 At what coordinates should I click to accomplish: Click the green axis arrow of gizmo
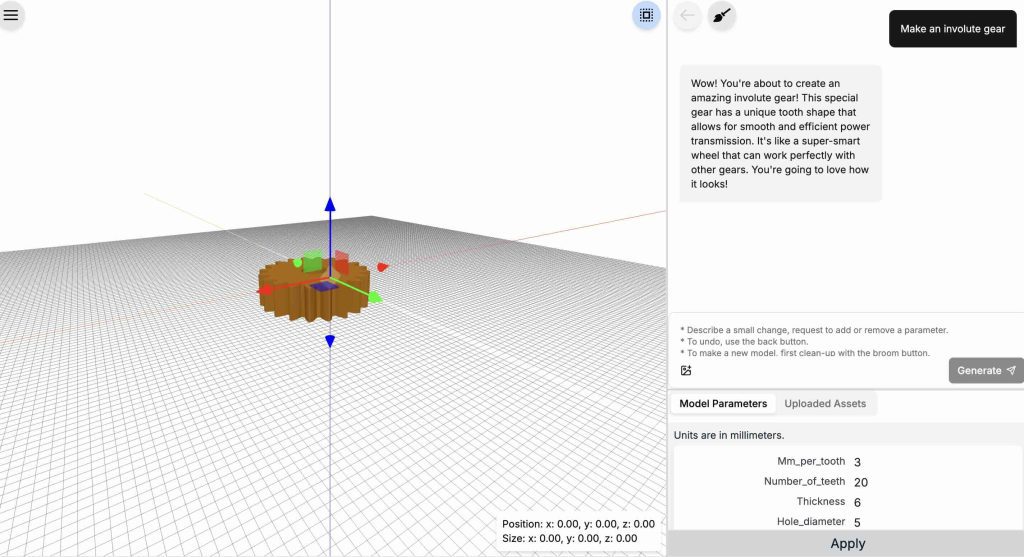pyautogui.click(x=375, y=298)
